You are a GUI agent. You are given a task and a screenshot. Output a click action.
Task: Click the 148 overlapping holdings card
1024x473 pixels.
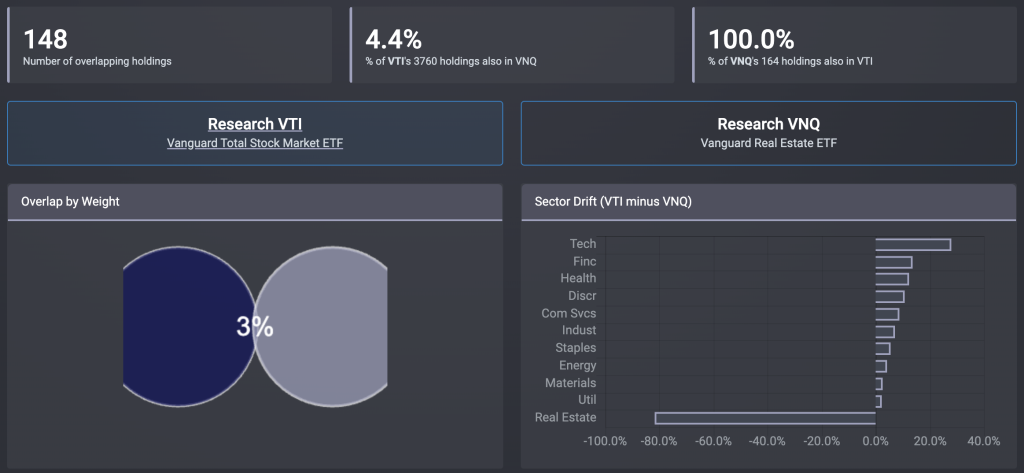pos(170,45)
